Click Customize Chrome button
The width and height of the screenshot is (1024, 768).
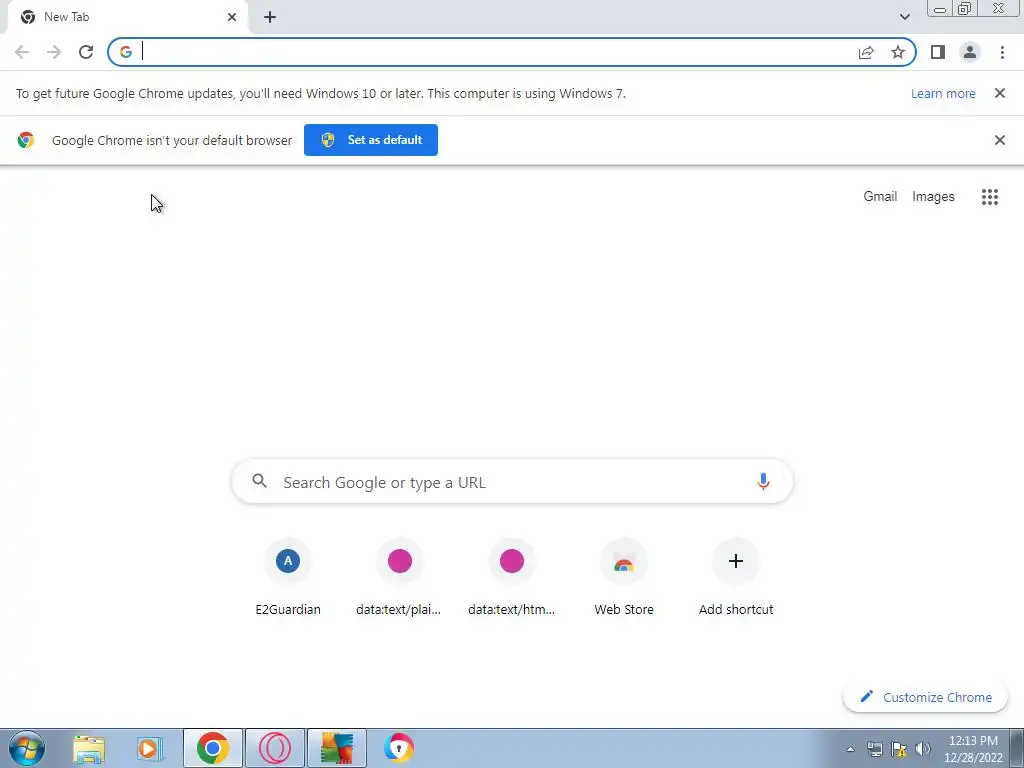pyautogui.click(x=926, y=697)
